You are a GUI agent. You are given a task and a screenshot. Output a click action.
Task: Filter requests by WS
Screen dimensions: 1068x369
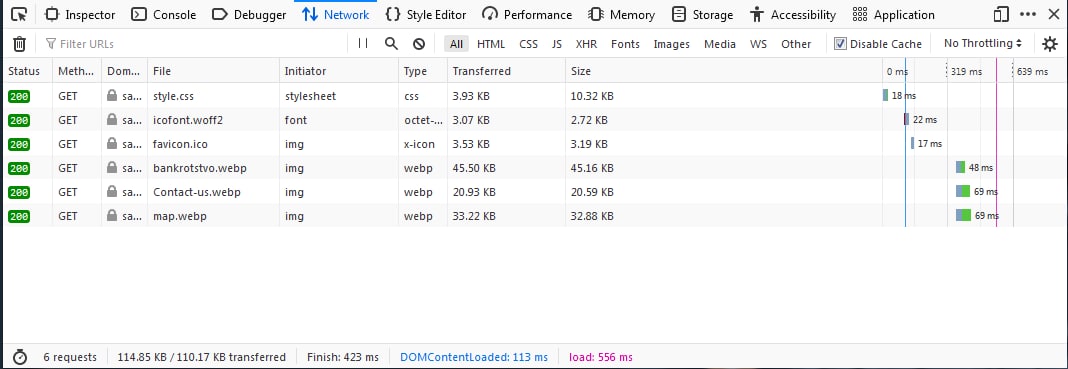tap(758, 44)
